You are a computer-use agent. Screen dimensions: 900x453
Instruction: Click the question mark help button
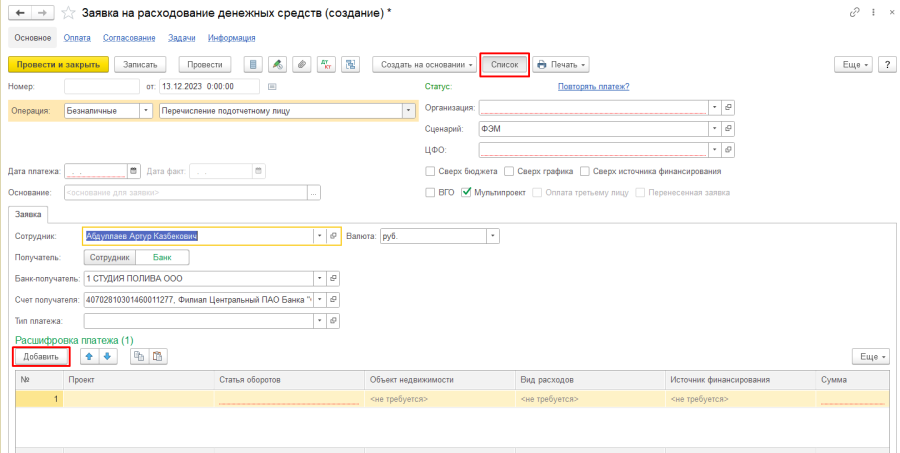(x=886, y=64)
